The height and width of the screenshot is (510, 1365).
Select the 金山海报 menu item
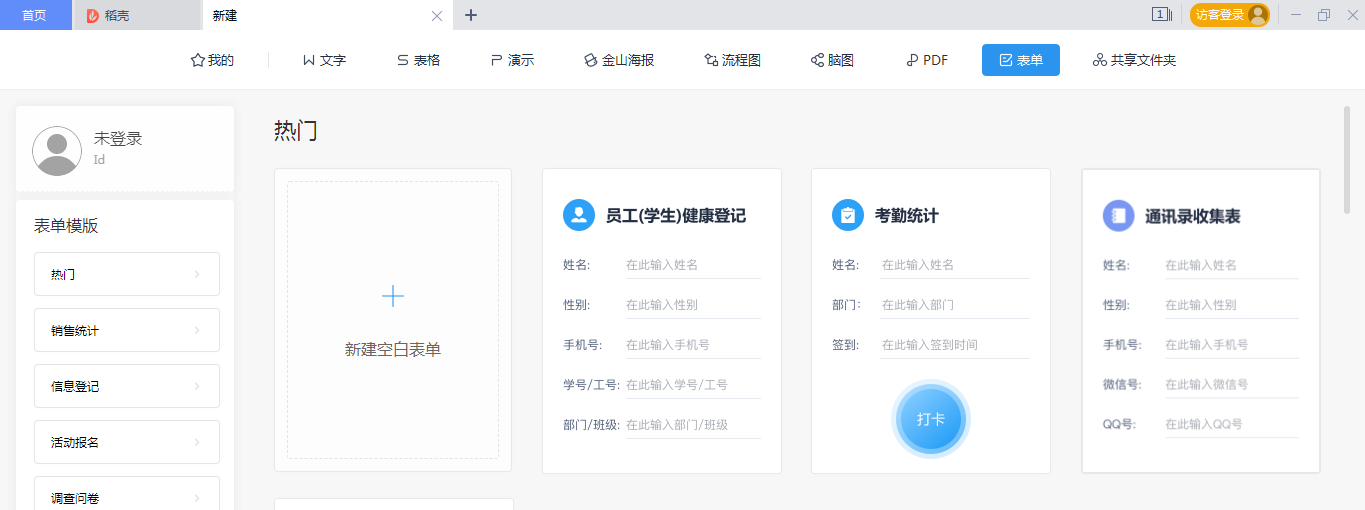click(619, 60)
